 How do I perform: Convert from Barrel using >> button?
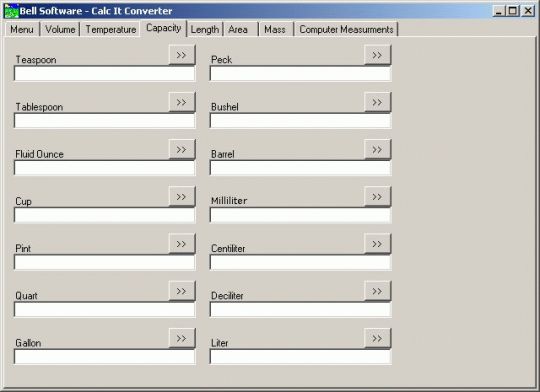[377, 149]
